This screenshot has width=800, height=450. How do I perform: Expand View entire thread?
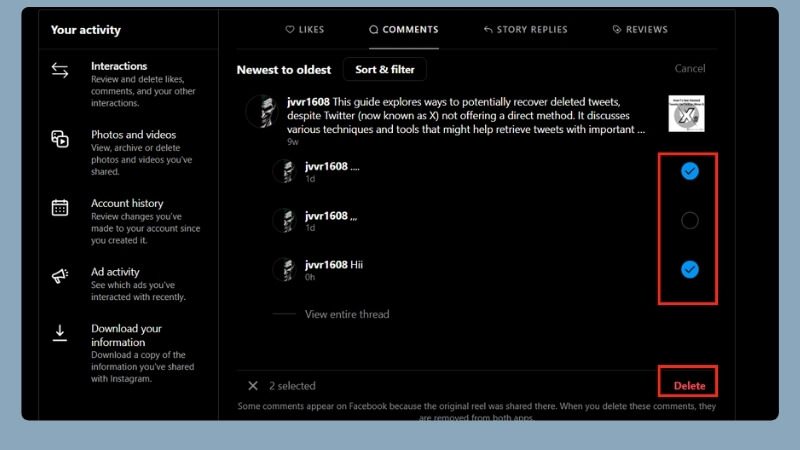pyautogui.click(x=346, y=314)
